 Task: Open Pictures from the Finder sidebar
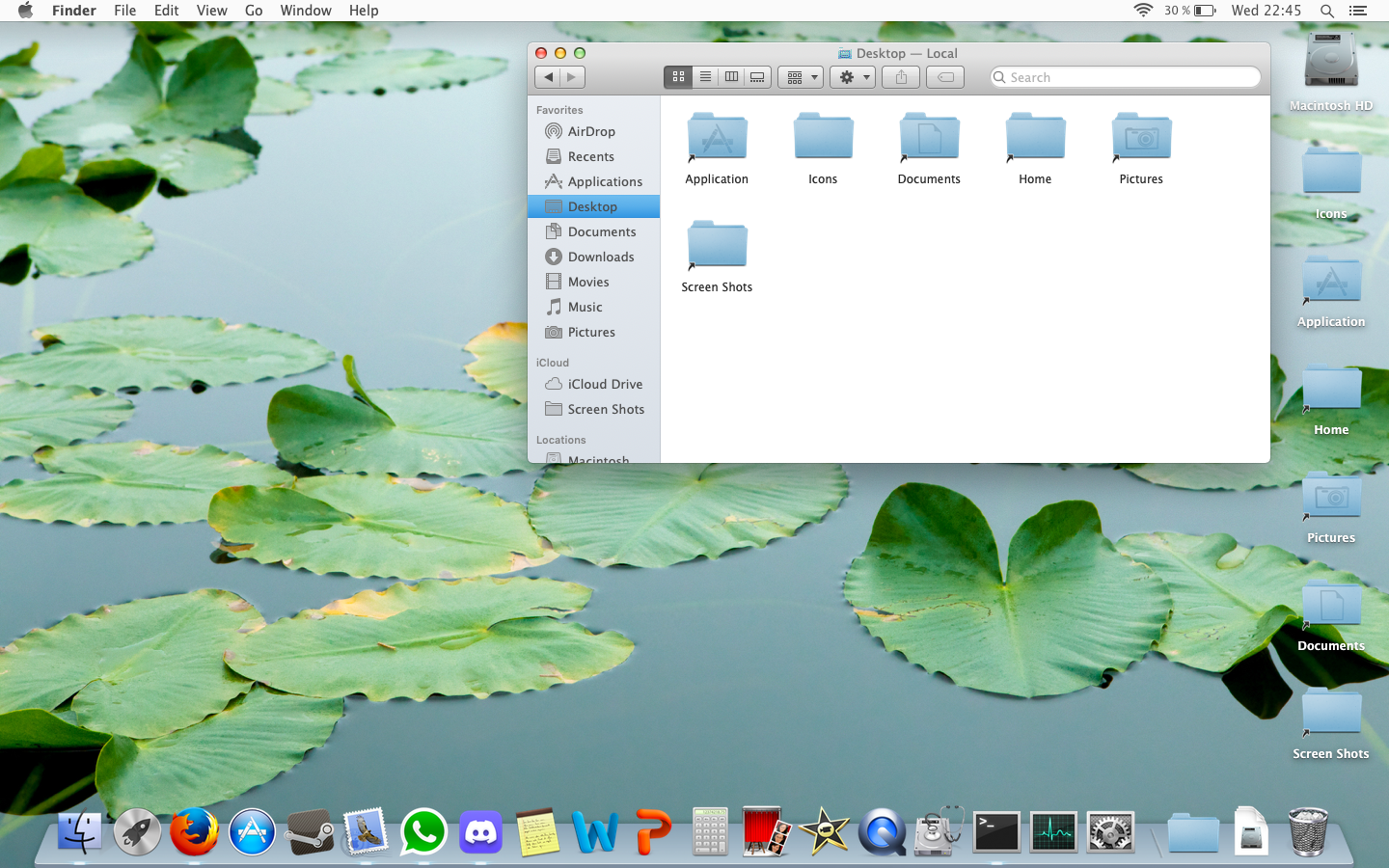point(593,332)
